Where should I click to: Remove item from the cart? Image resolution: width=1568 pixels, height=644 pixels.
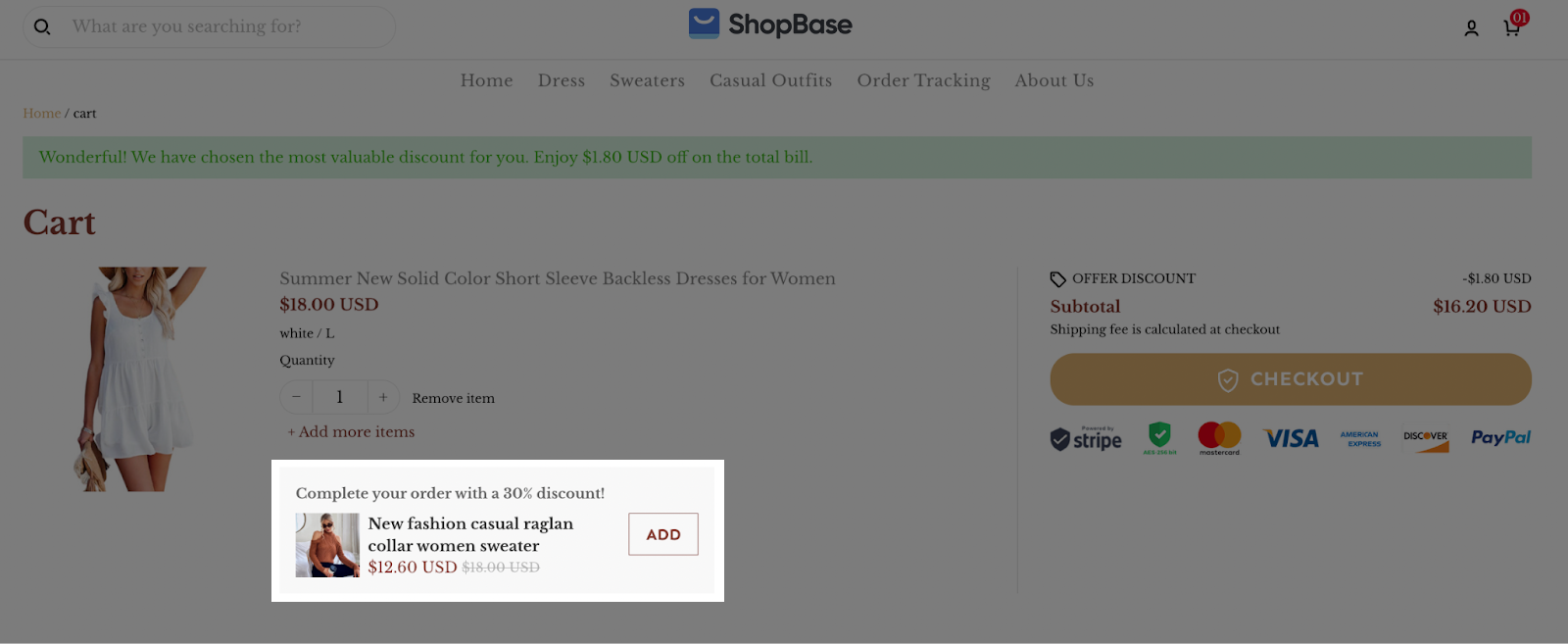click(453, 398)
